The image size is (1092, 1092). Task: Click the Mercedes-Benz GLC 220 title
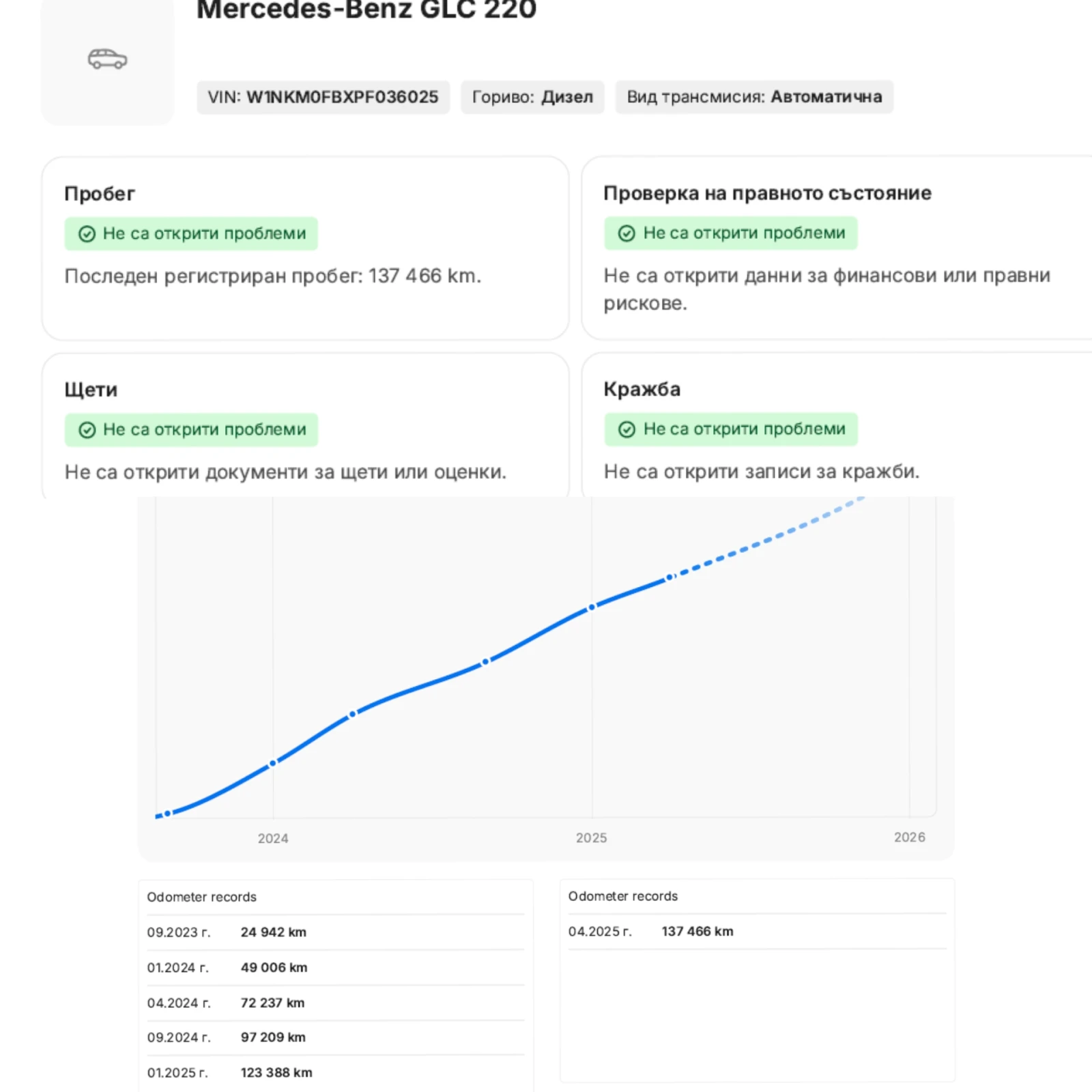pyautogui.click(x=367, y=10)
